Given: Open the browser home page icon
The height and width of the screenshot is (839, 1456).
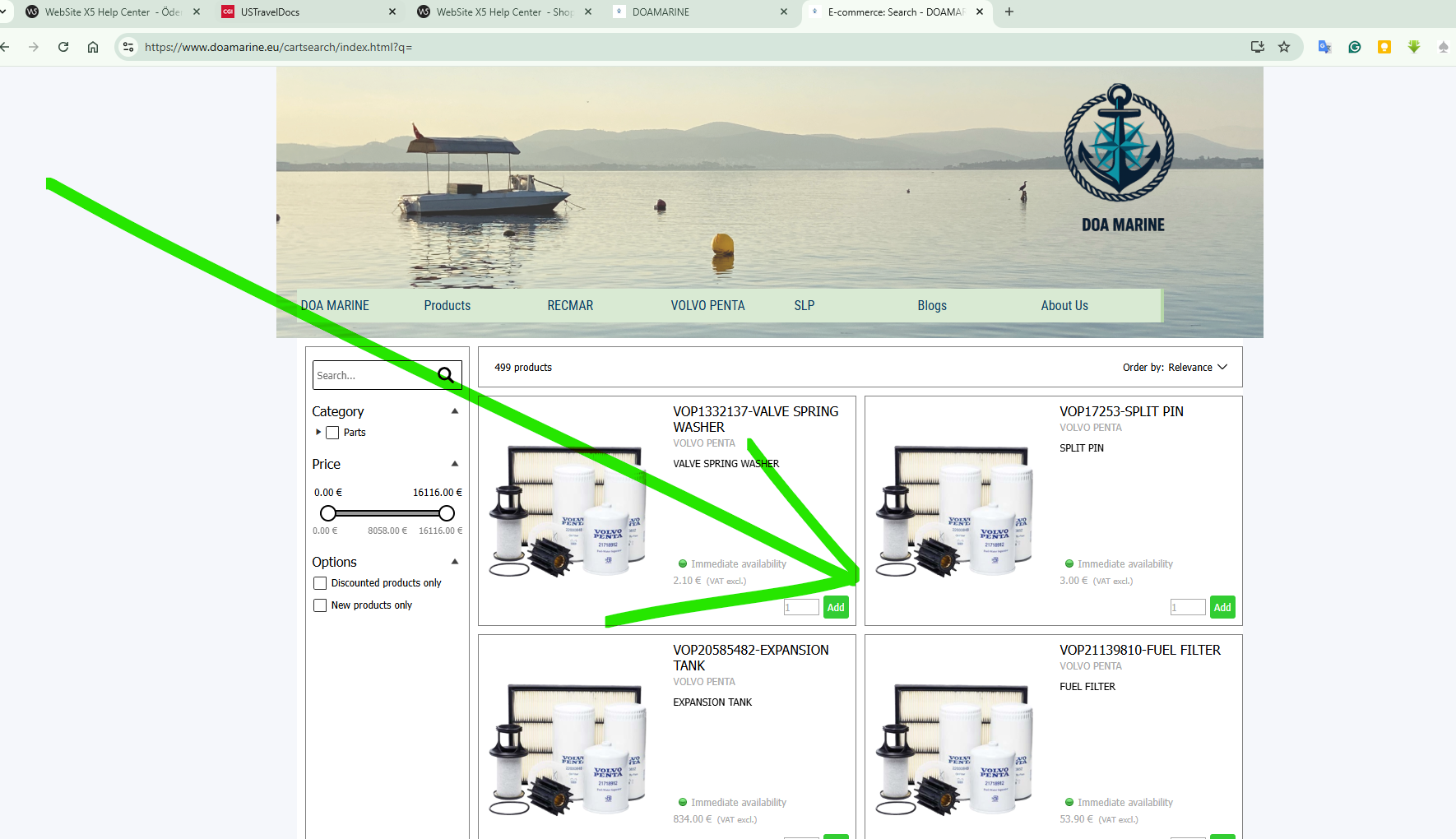Looking at the screenshot, I should tap(93, 47).
